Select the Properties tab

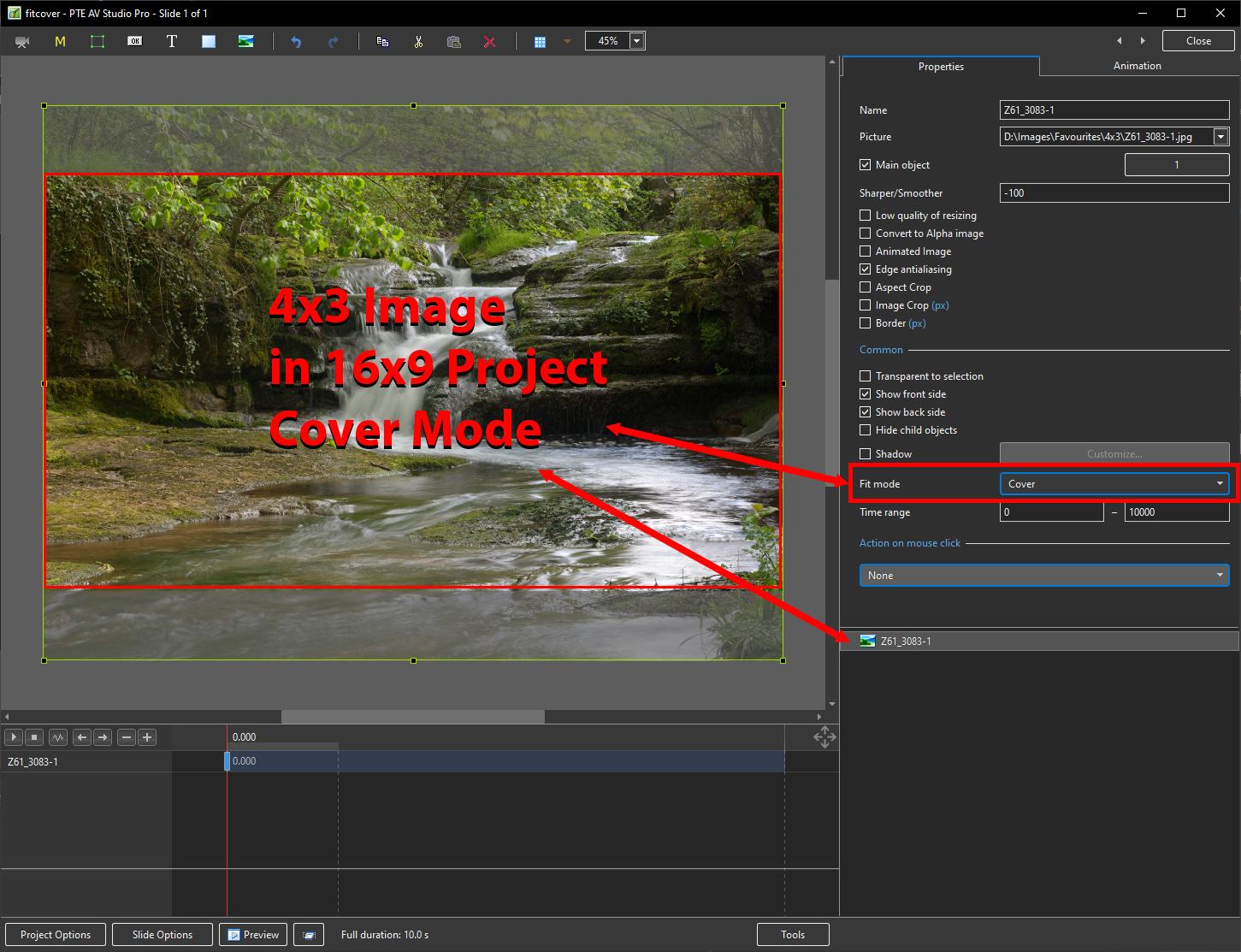click(941, 67)
